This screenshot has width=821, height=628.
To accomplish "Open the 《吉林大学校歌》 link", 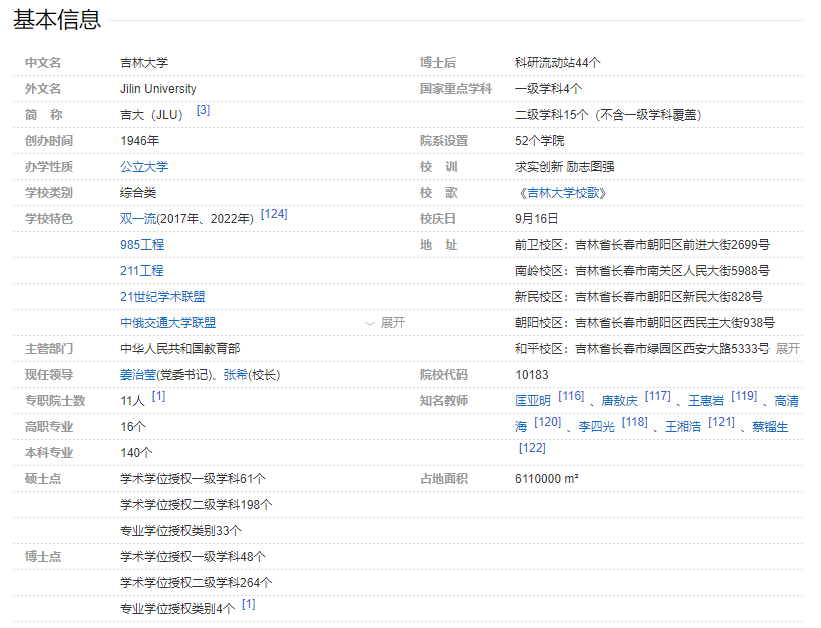I will 560,193.
